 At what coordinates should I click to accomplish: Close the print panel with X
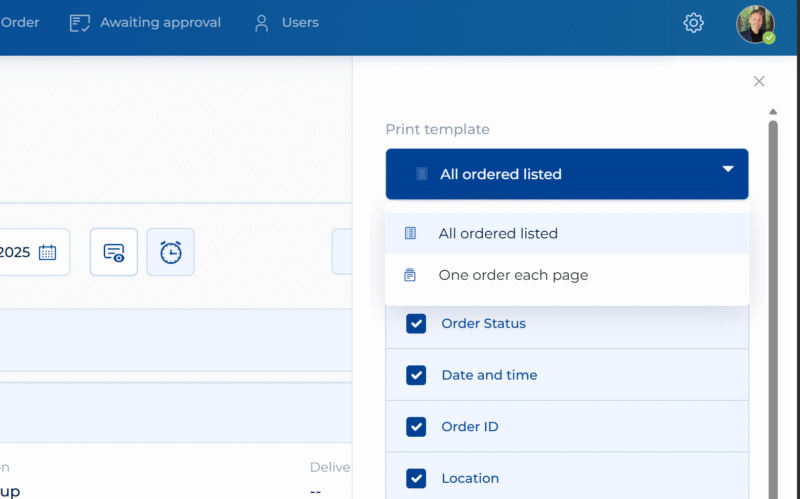(x=759, y=81)
